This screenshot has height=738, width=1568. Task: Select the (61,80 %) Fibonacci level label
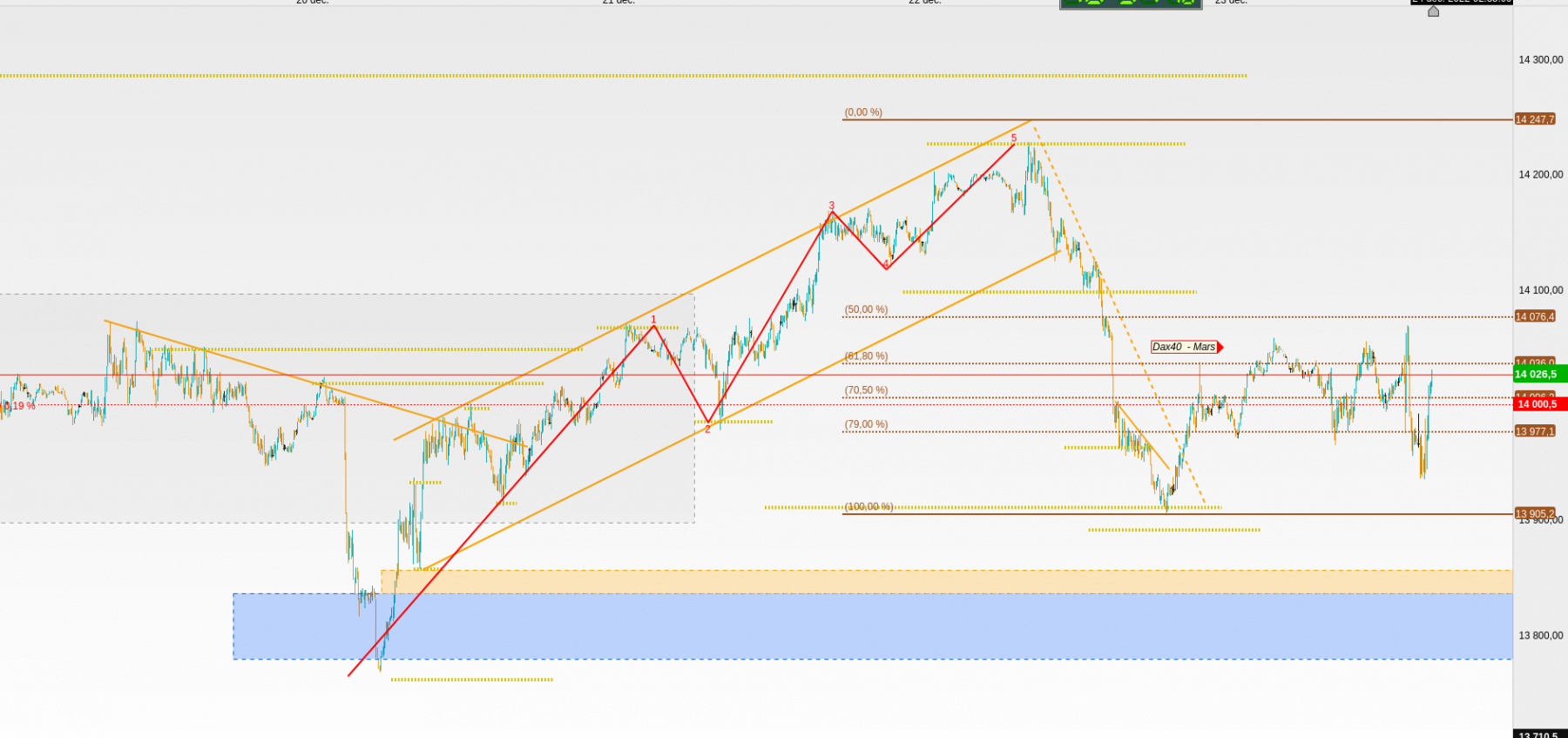pyautogui.click(x=866, y=355)
